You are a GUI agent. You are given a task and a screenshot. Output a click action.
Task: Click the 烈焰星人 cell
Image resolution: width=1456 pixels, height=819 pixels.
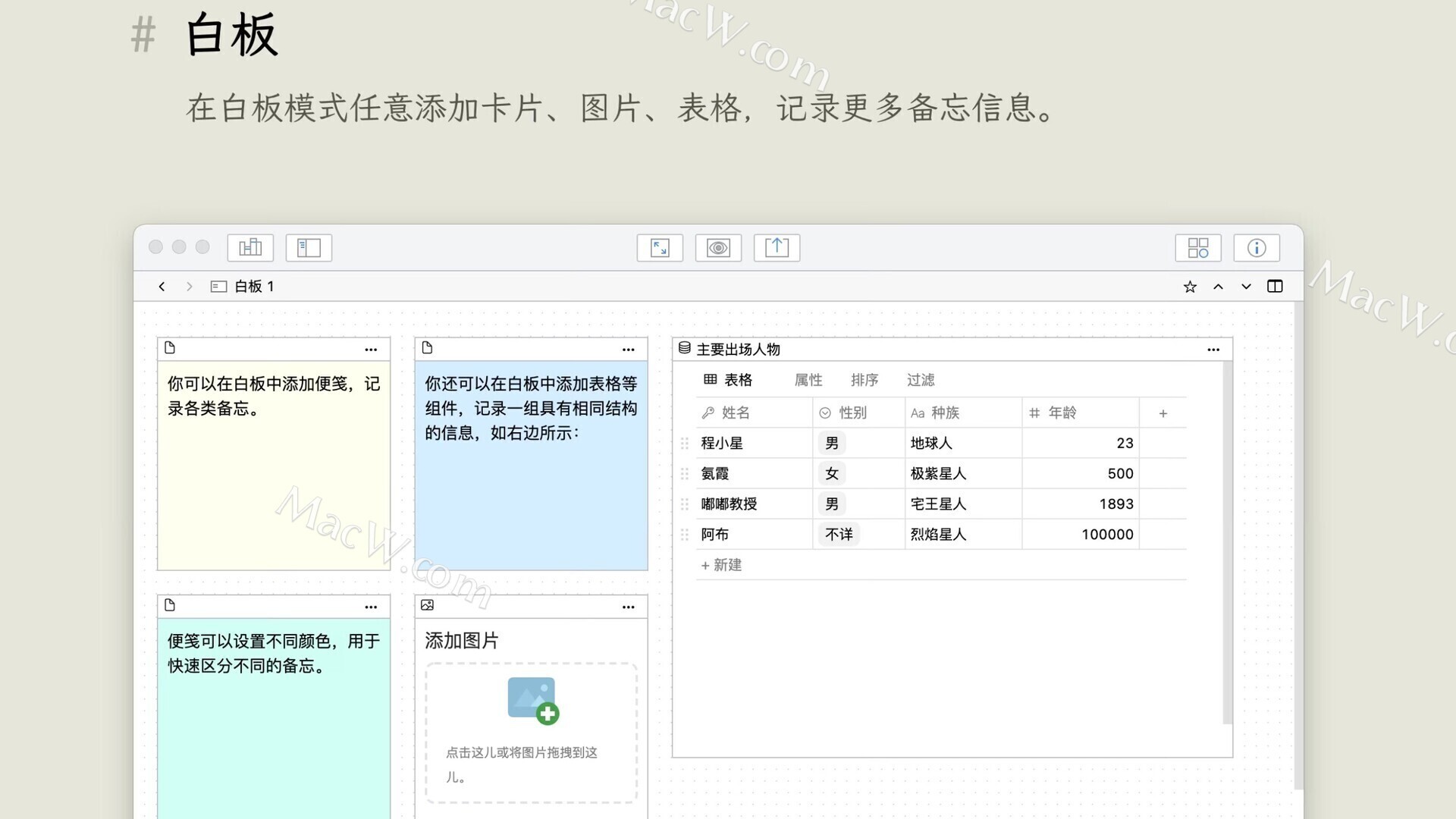point(963,535)
